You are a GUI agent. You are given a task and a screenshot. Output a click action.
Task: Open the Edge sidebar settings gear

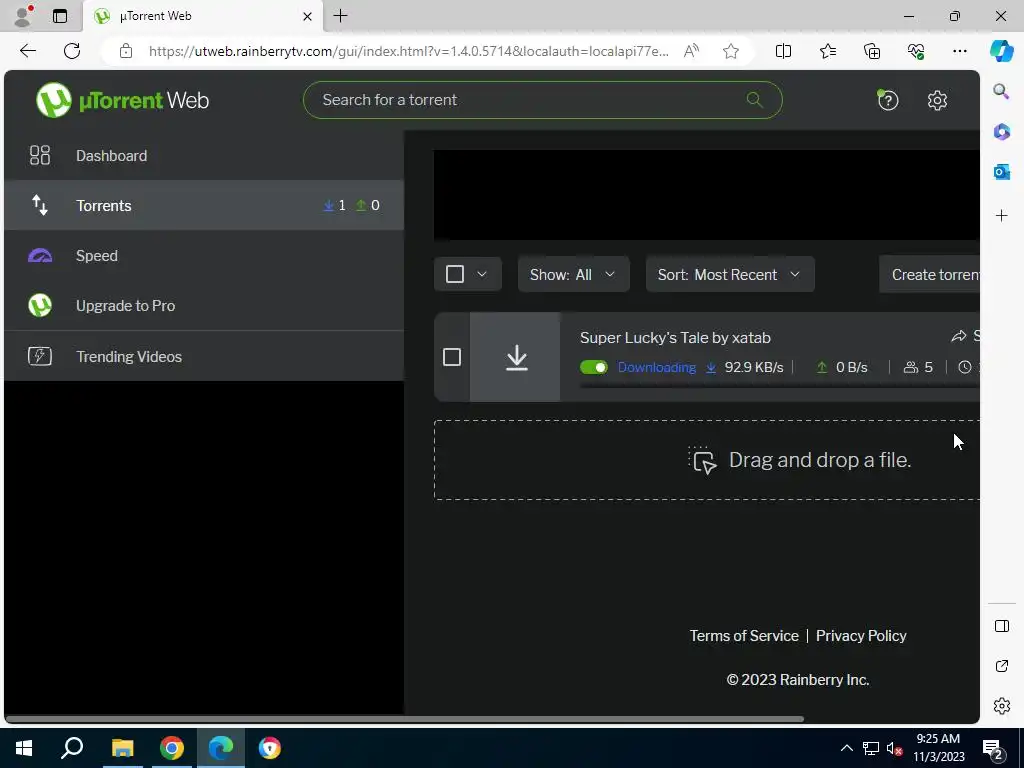click(x=1002, y=706)
